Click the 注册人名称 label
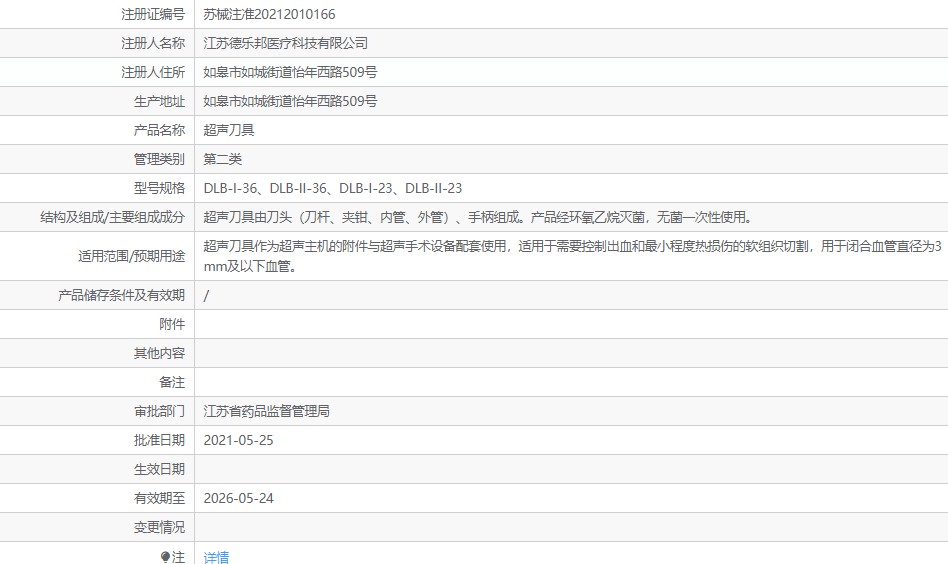 153,44
